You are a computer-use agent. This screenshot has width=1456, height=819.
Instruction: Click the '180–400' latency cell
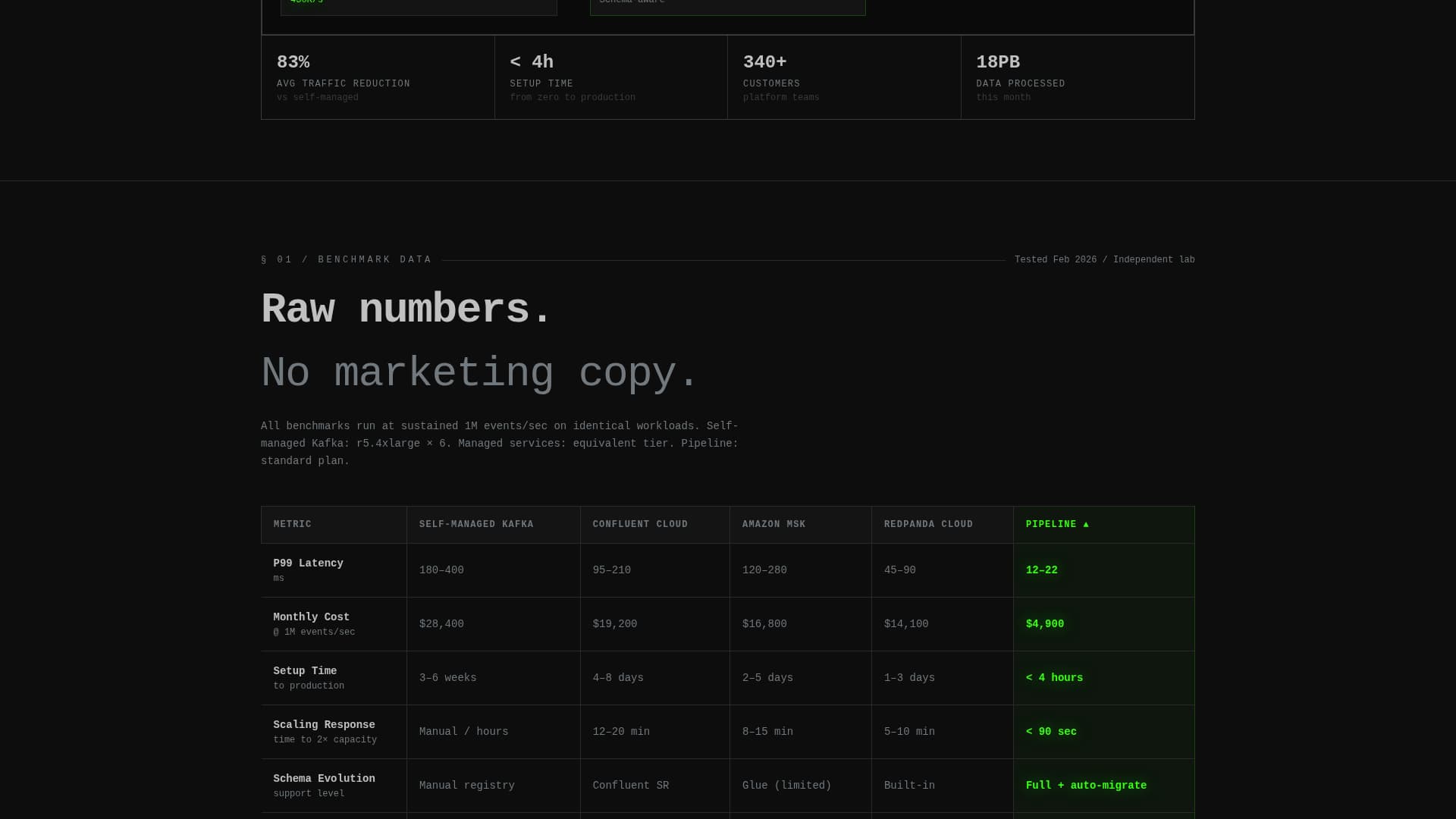tap(494, 570)
